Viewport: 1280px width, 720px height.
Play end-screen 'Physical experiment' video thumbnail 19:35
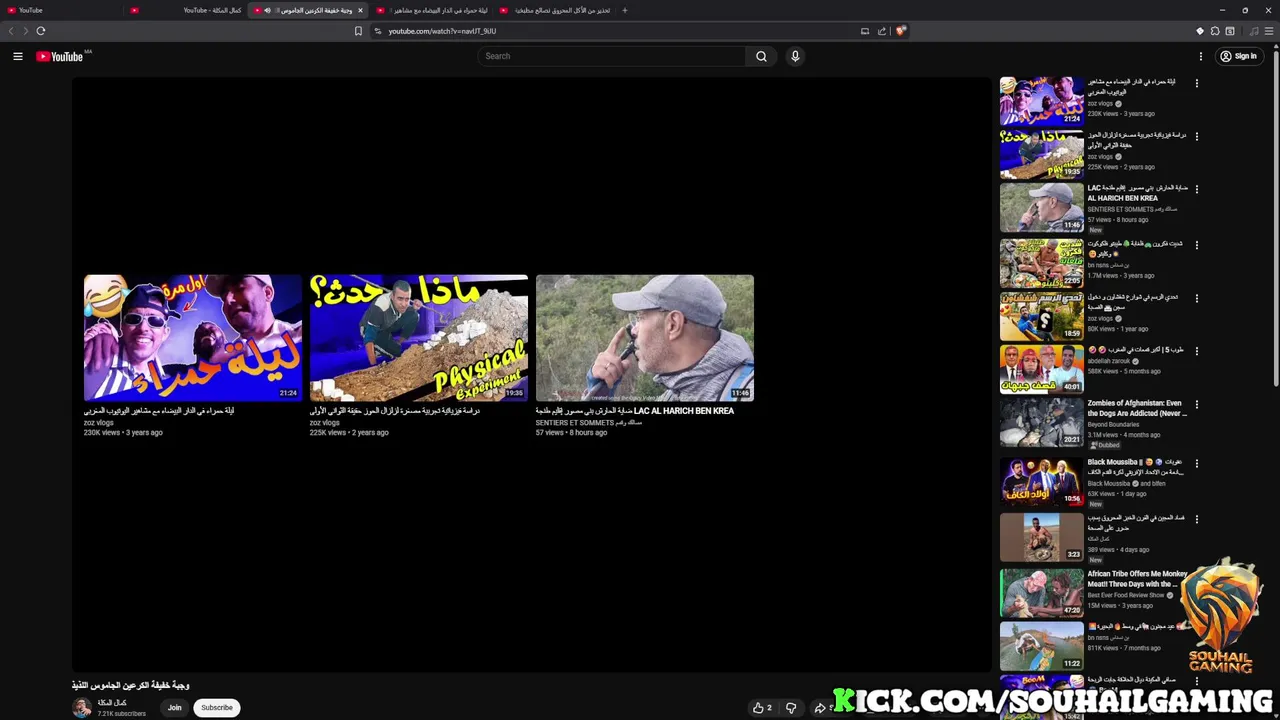point(419,338)
